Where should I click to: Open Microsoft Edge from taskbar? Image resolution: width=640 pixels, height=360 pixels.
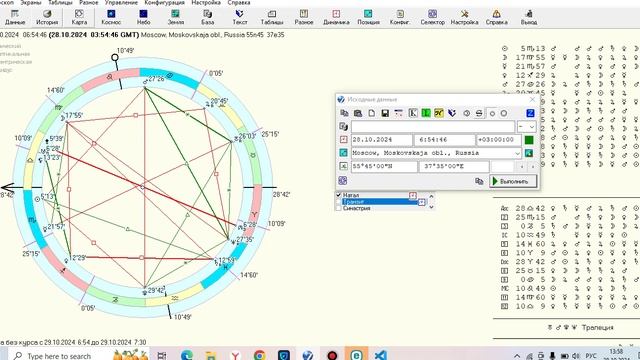tap(187, 356)
